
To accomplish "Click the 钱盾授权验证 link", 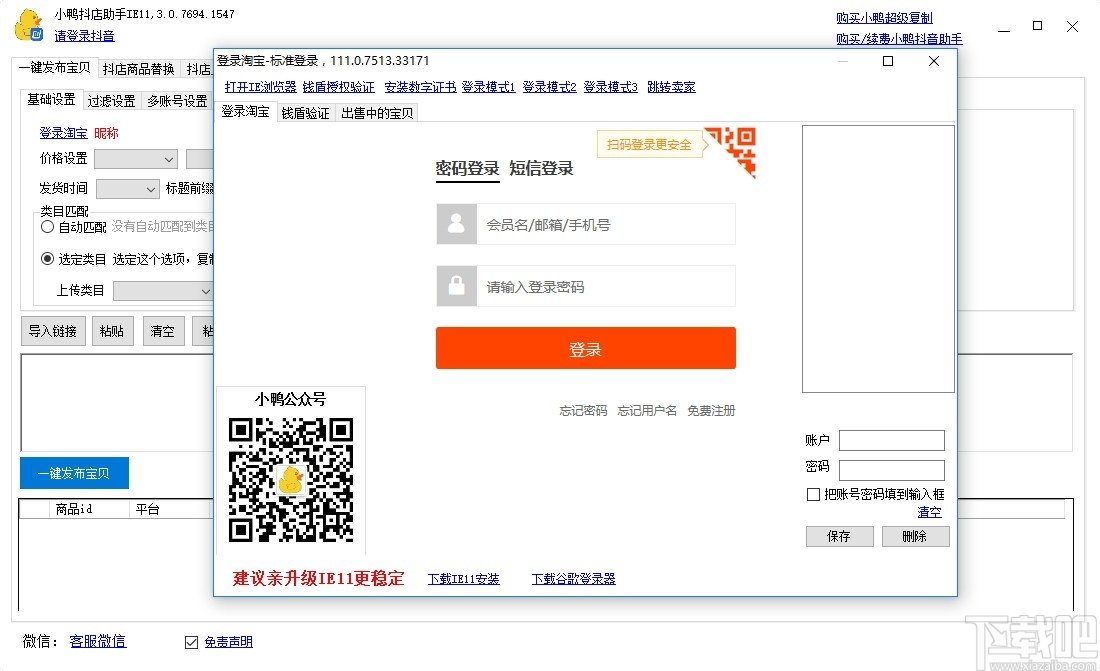I will click(x=339, y=87).
